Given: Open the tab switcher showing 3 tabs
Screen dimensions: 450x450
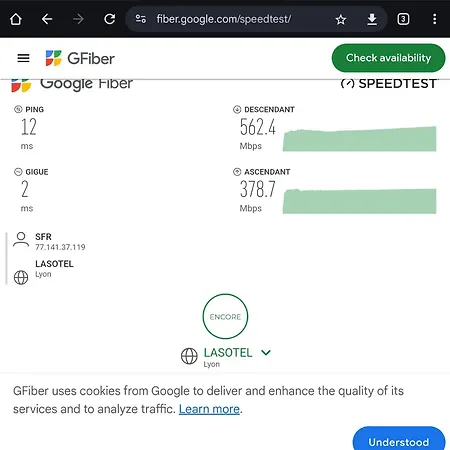Looking at the screenshot, I should [x=403, y=19].
